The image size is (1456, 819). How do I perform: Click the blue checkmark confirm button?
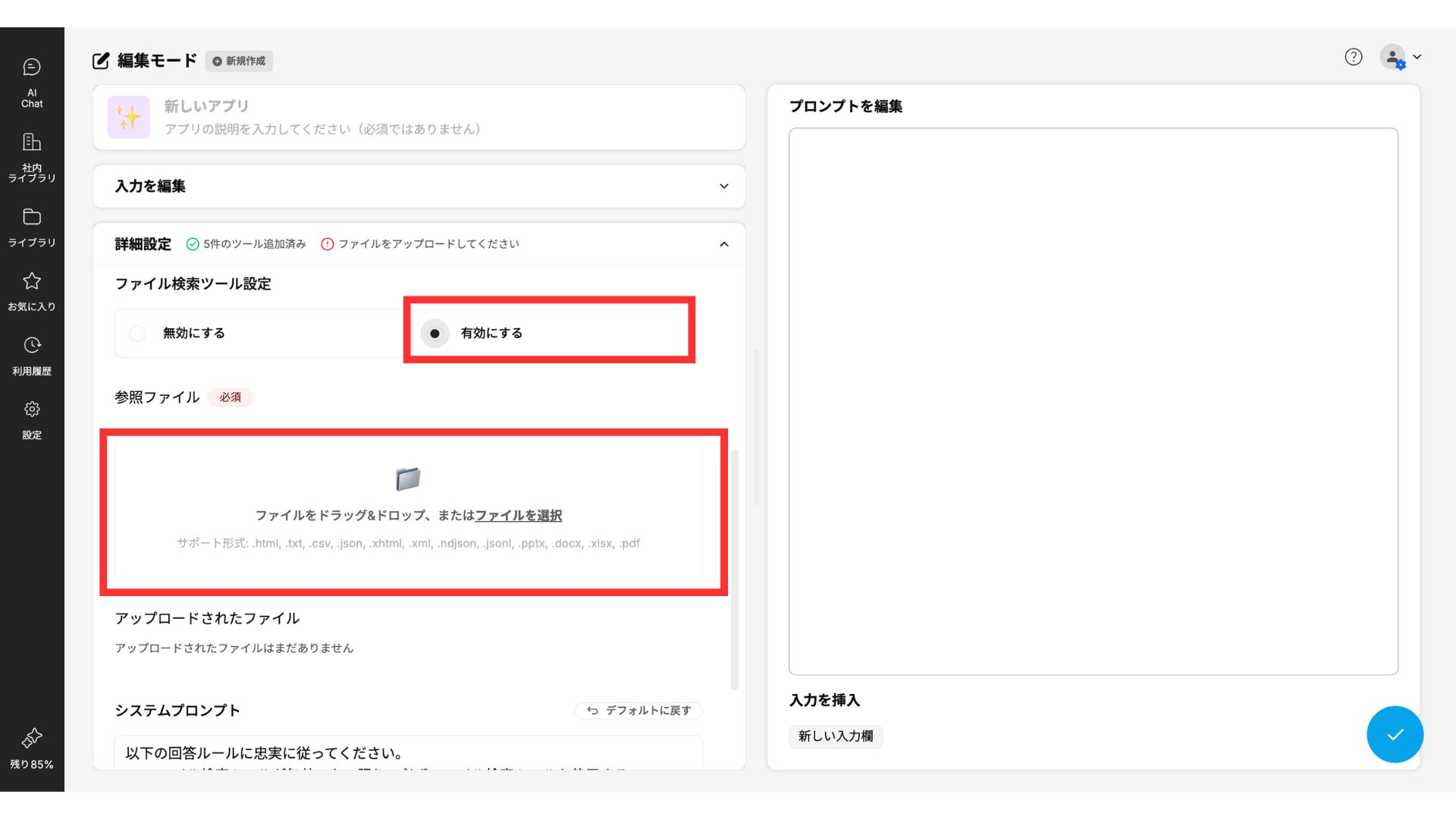click(1394, 734)
